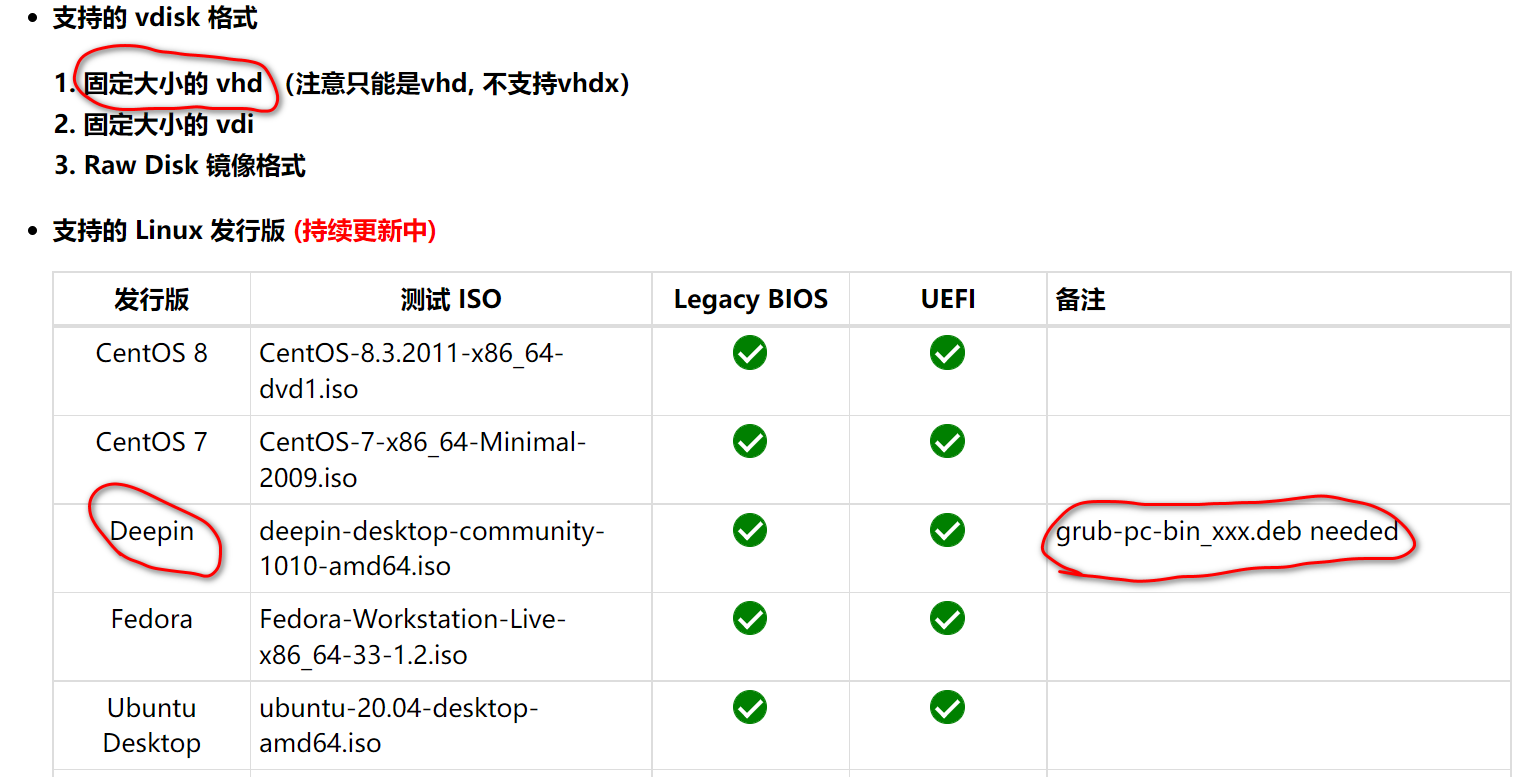Click the '固定大小的 vhd' list item
The height and width of the screenshot is (777, 1515).
(x=173, y=84)
